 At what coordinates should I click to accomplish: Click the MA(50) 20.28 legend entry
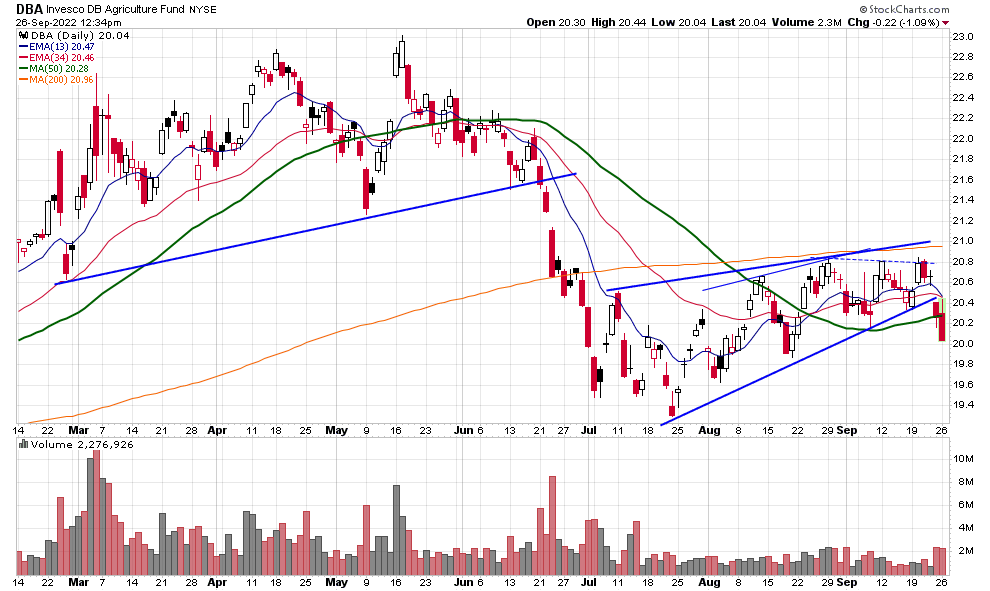[x=54, y=68]
